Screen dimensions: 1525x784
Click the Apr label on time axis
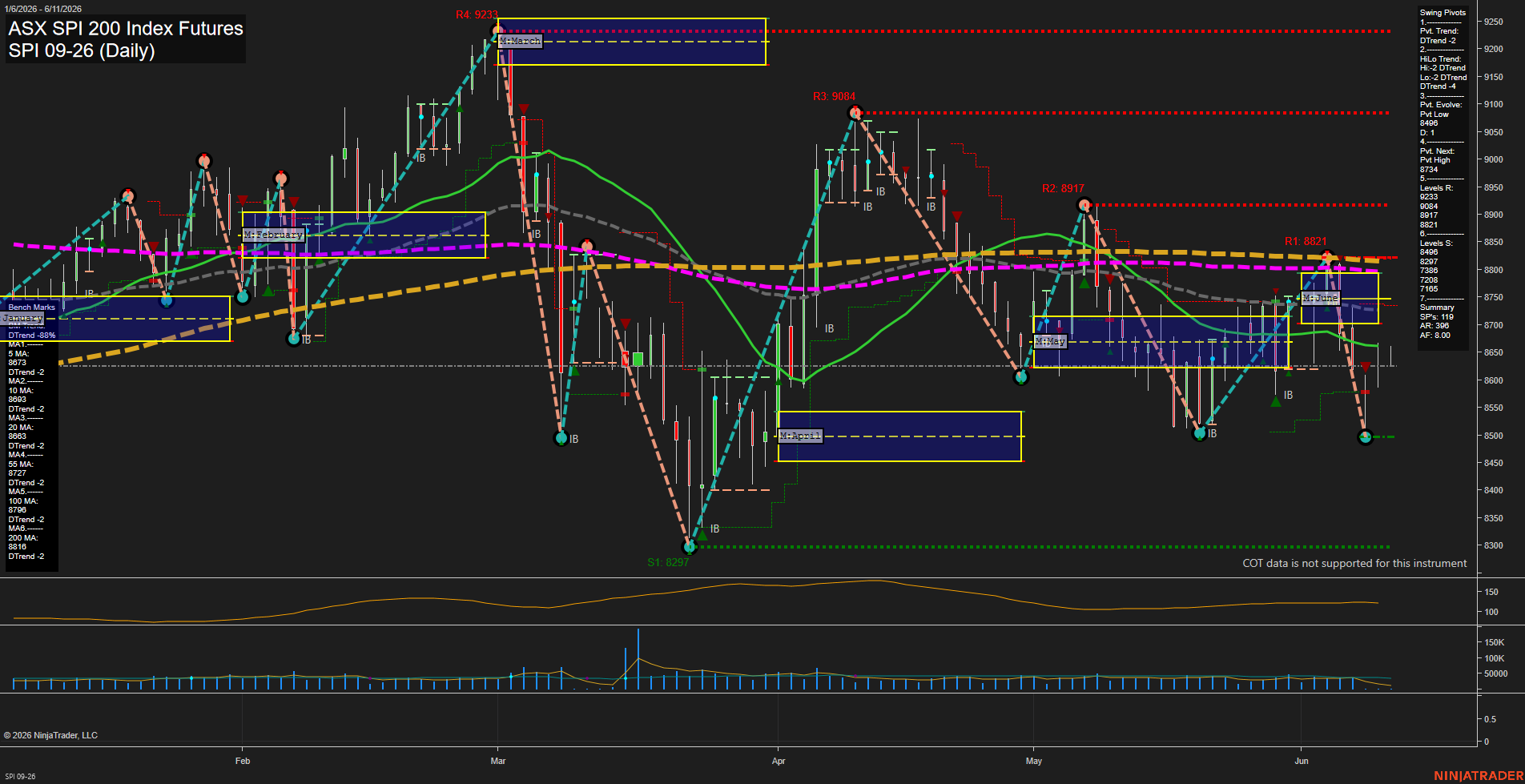(779, 761)
